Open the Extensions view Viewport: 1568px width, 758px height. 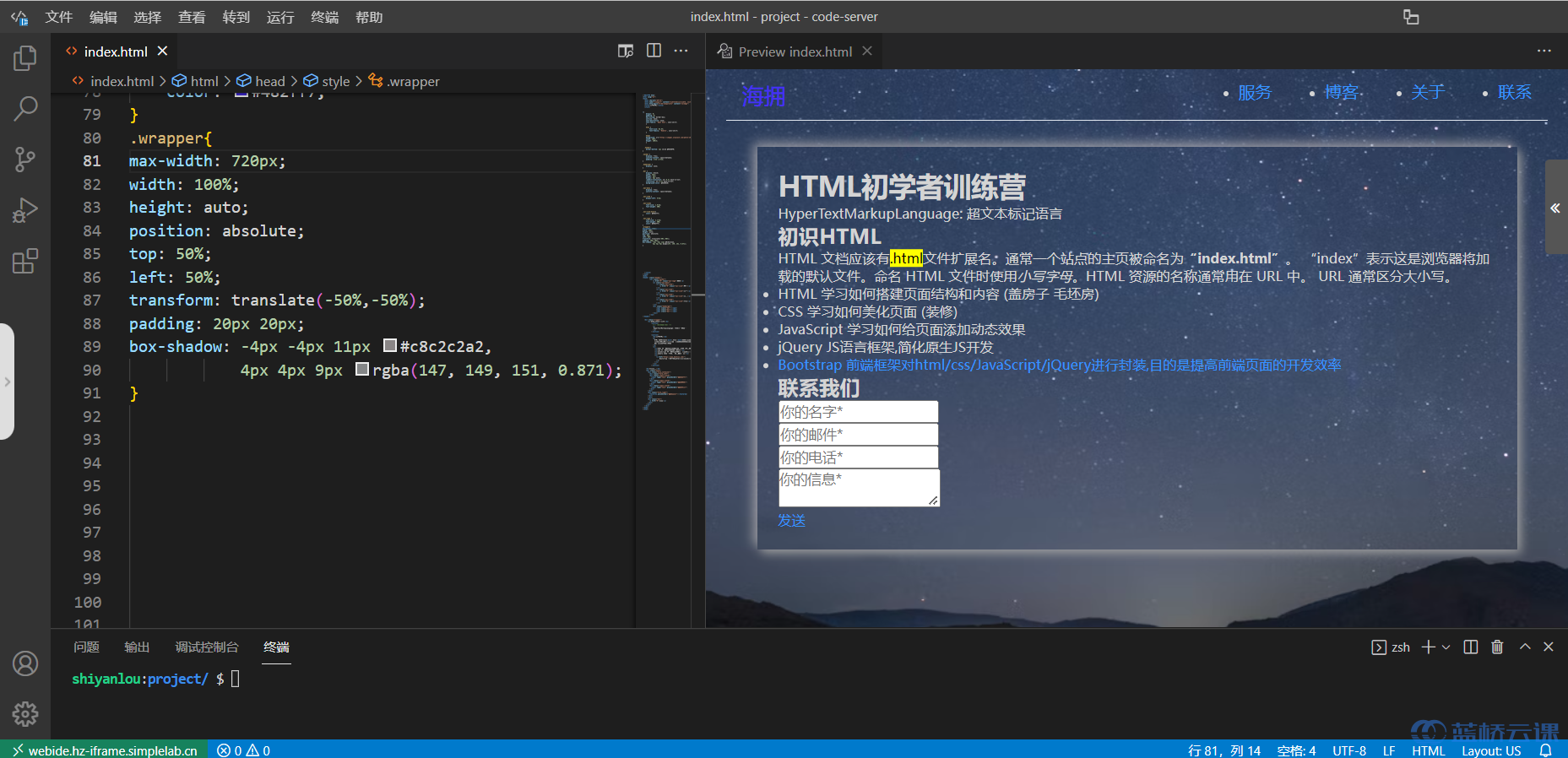[x=25, y=261]
